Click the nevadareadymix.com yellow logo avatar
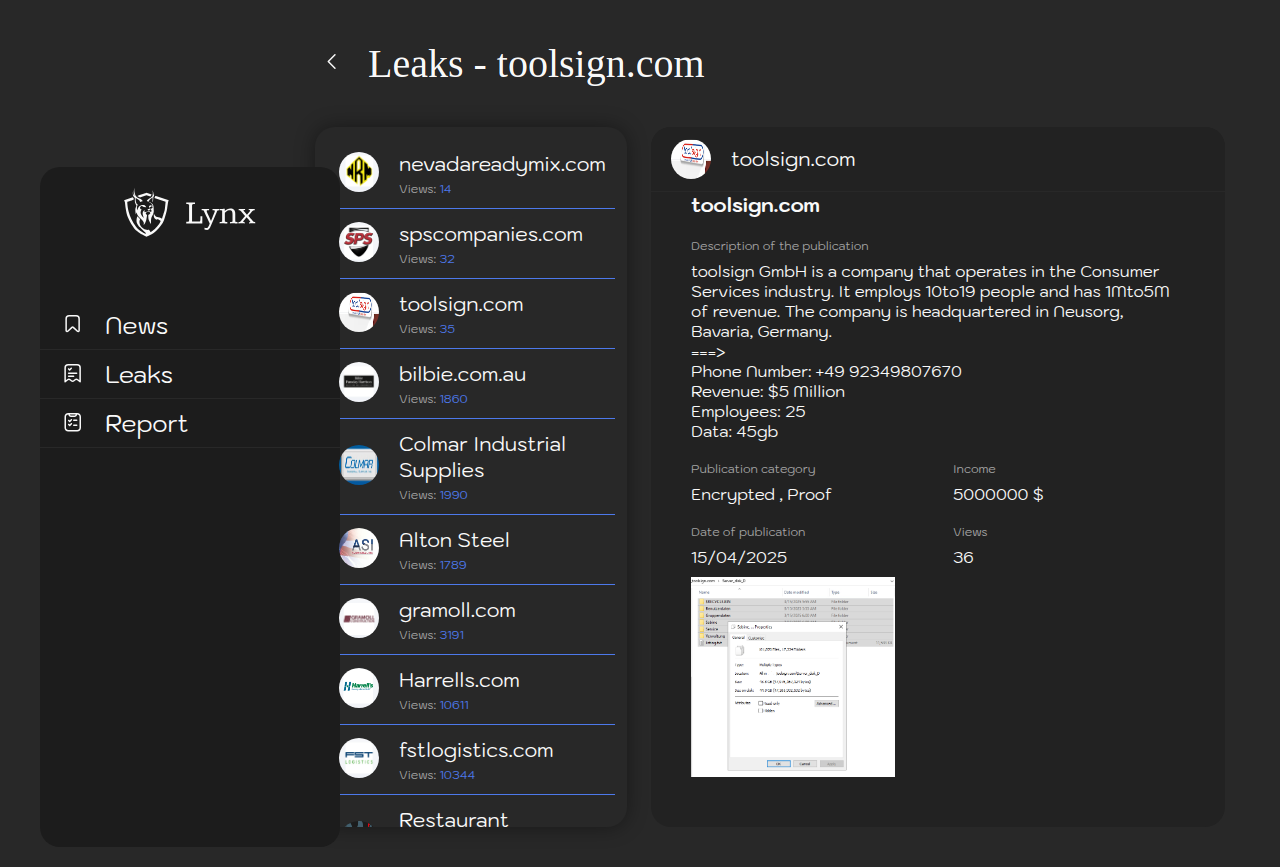Viewport: 1280px width, 867px height. [359, 172]
